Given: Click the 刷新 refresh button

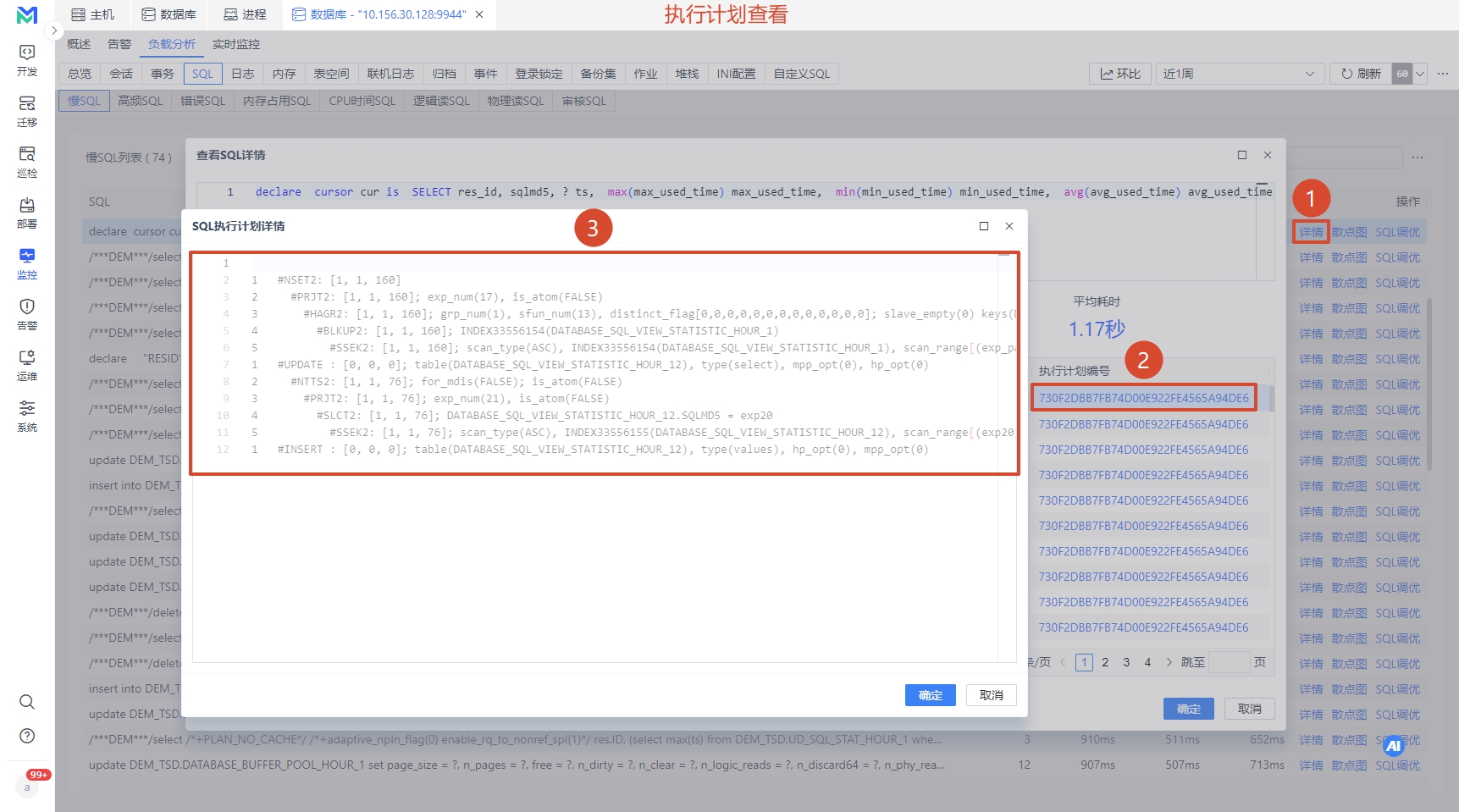Looking at the screenshot, I should [1361, 74].
